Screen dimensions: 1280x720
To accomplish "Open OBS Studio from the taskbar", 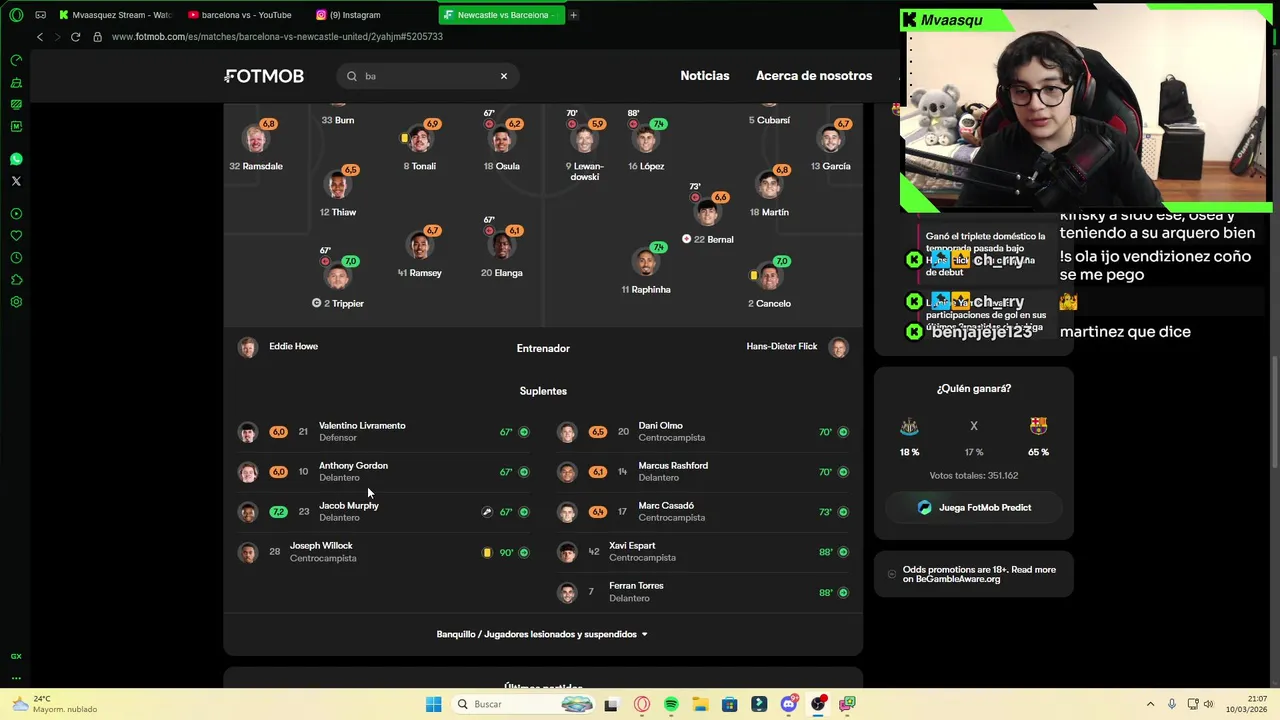I will coord(818,704).
